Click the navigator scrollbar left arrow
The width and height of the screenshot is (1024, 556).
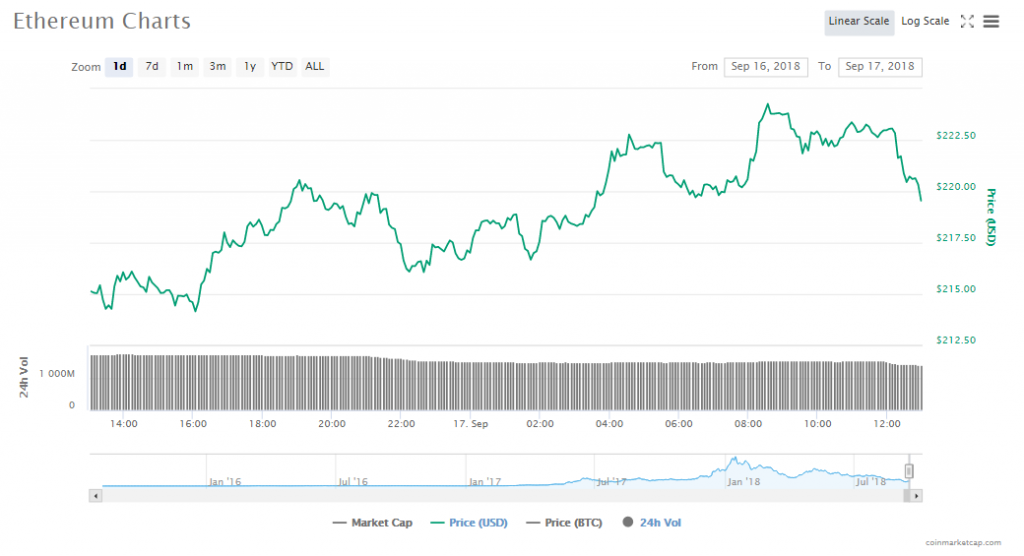point(96,495)
